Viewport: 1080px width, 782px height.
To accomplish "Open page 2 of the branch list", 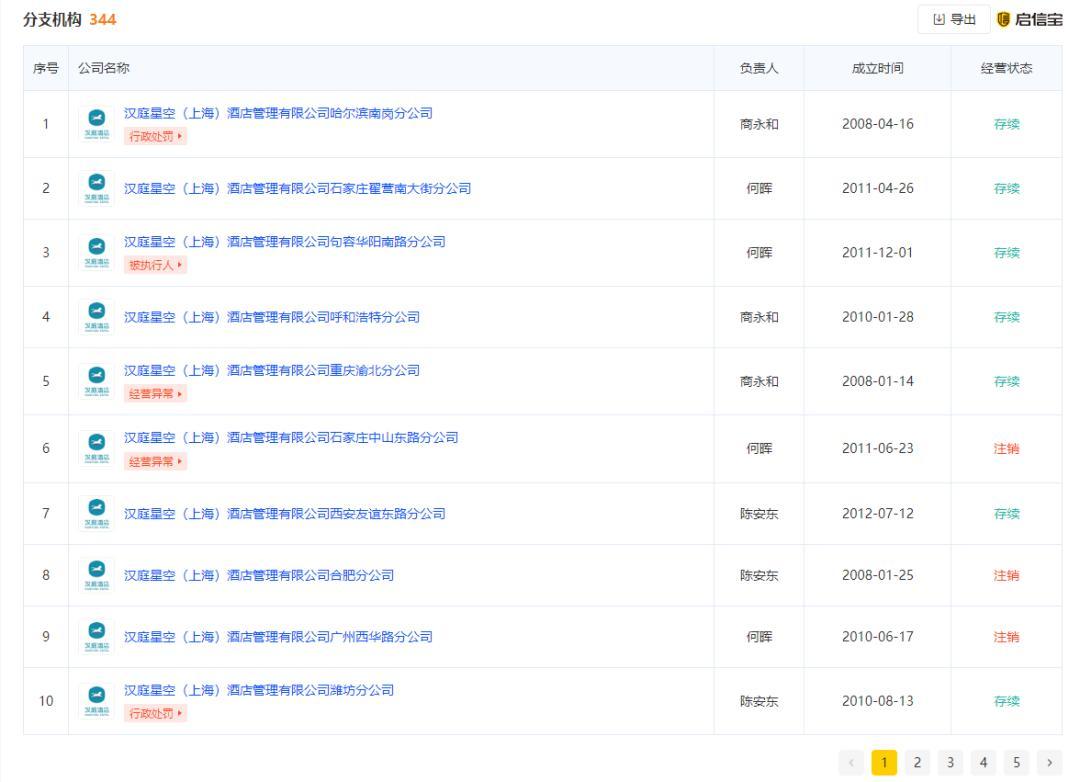I will tap(917, 762).
